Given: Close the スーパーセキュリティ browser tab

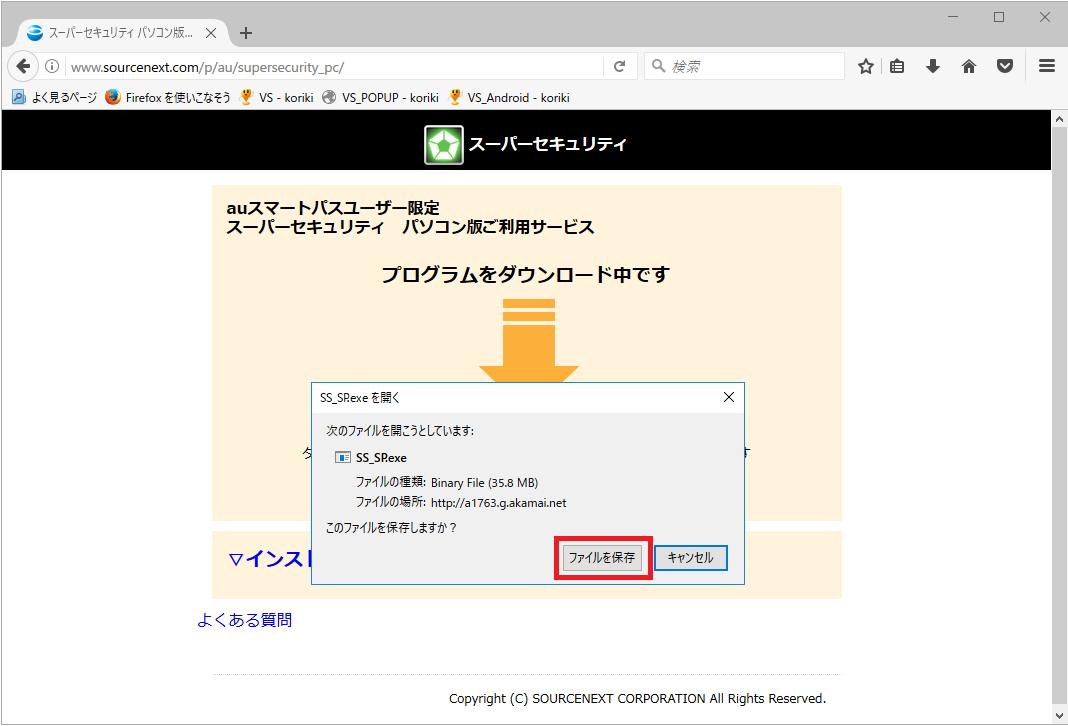Looking at the screenshot, I should [211, 33].
